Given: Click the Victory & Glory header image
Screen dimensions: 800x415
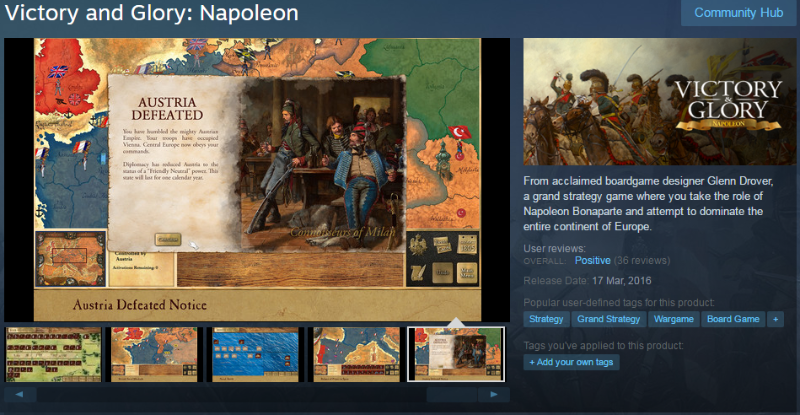Looking at the screenshot, I should (660, 102).
